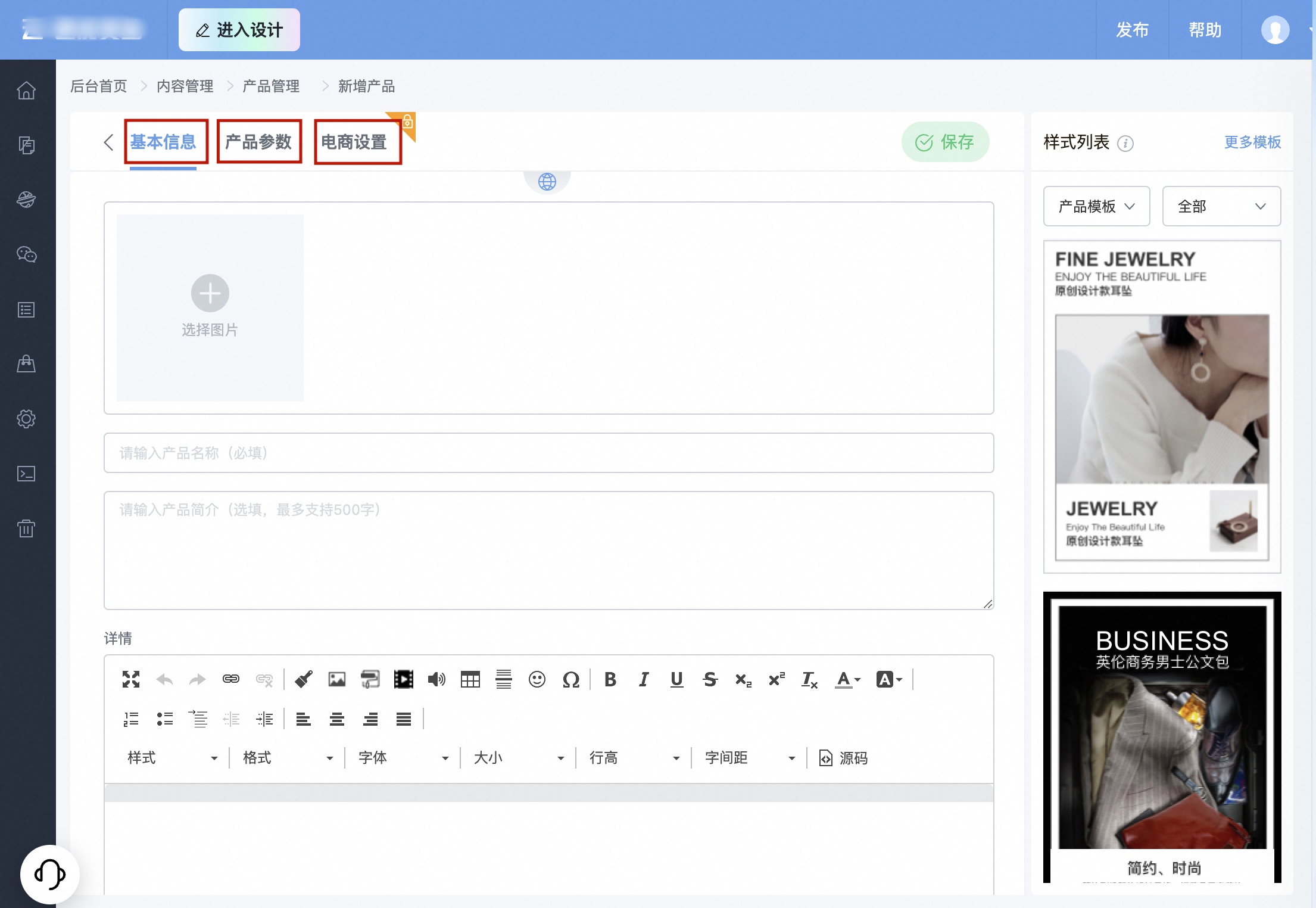
Task: Click the format brush icon
Action: tap(304, 679)
